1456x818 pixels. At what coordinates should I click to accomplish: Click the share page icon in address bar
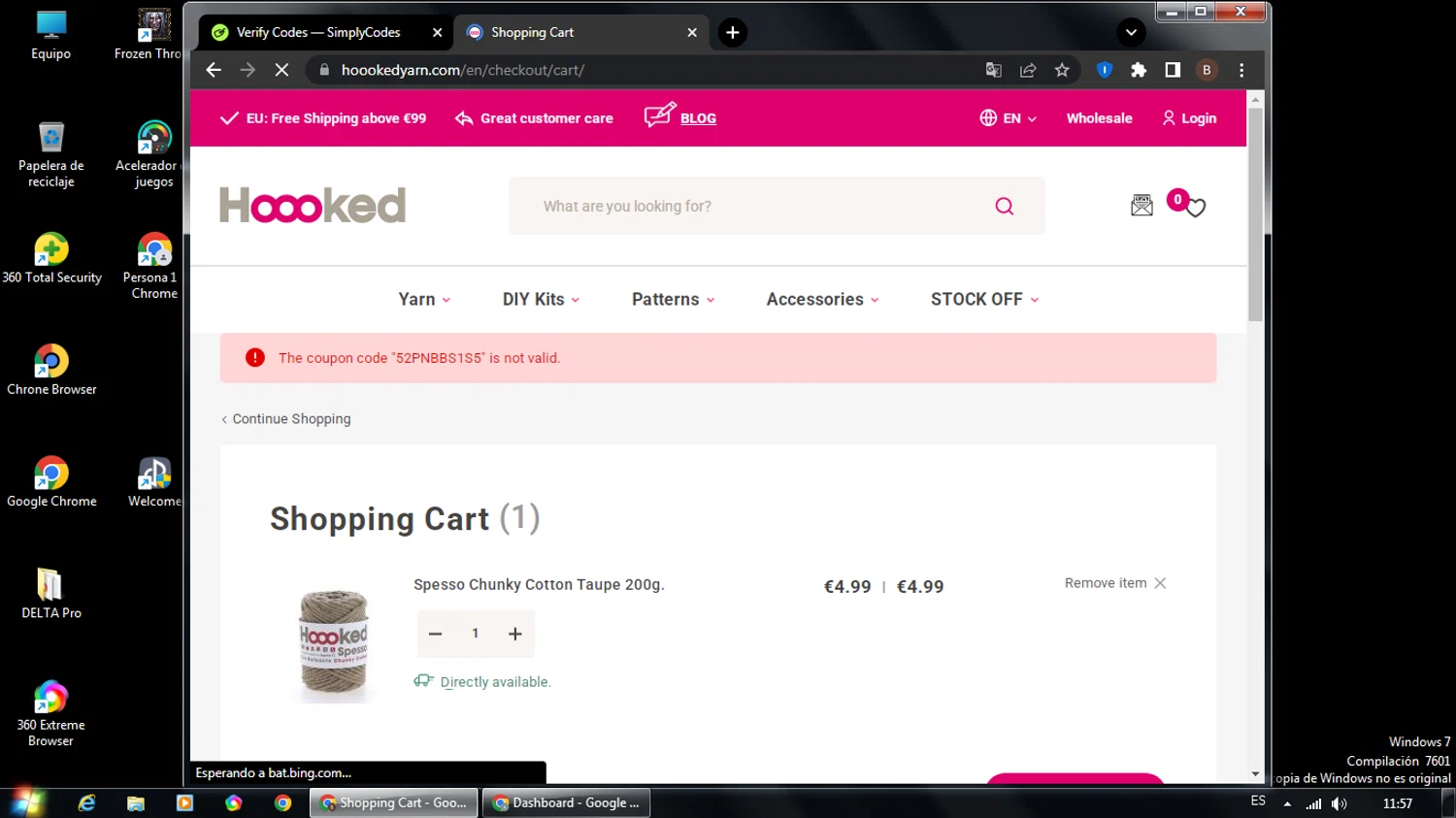point(1028,70)
